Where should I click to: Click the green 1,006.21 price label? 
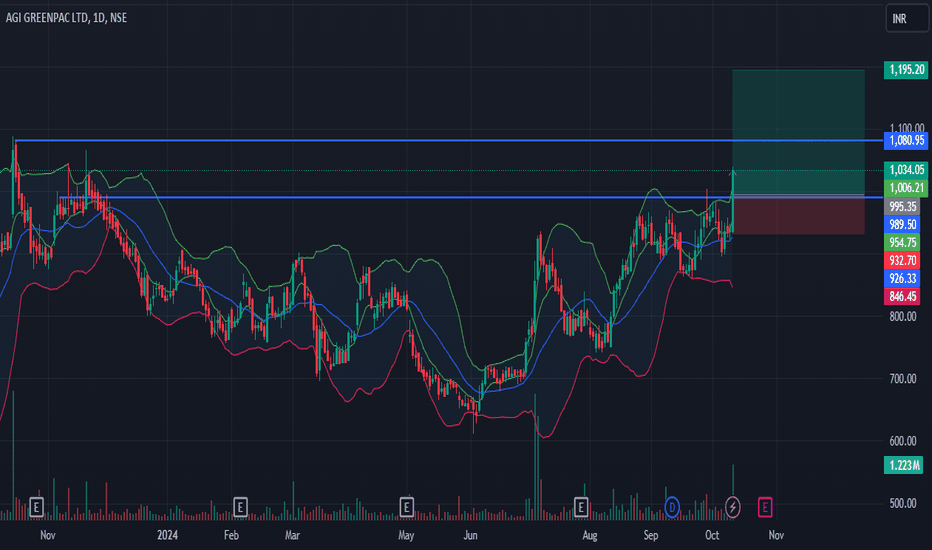coord(906,188)
